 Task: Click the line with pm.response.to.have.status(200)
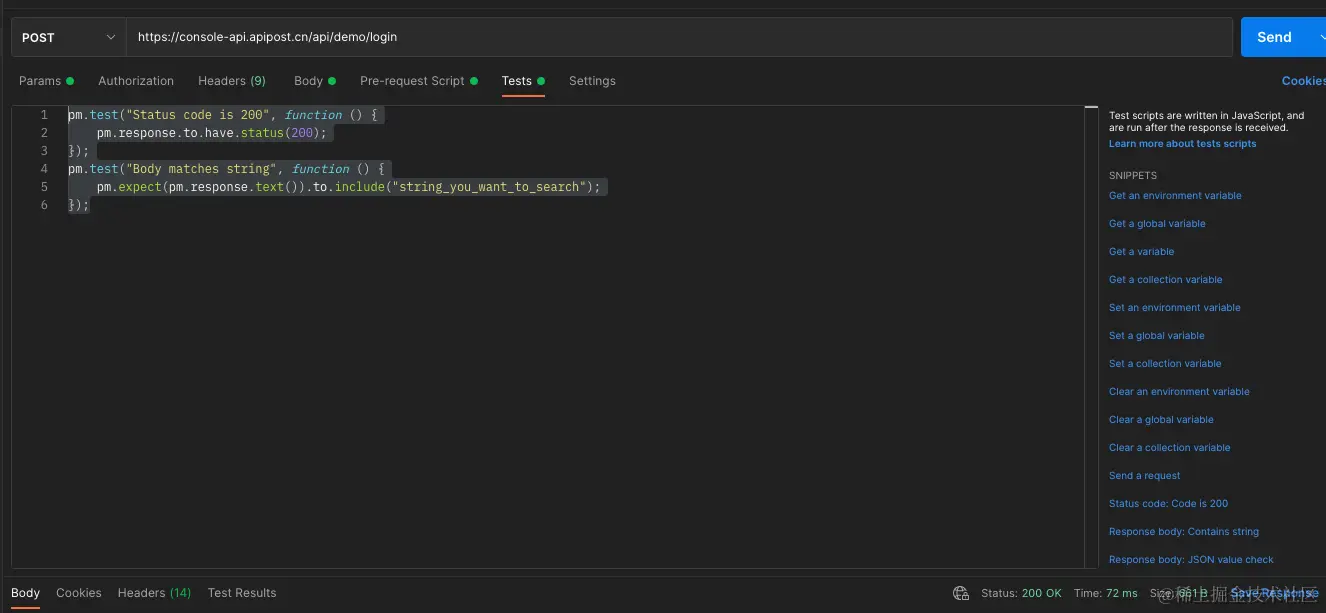[x=212, y=133]
